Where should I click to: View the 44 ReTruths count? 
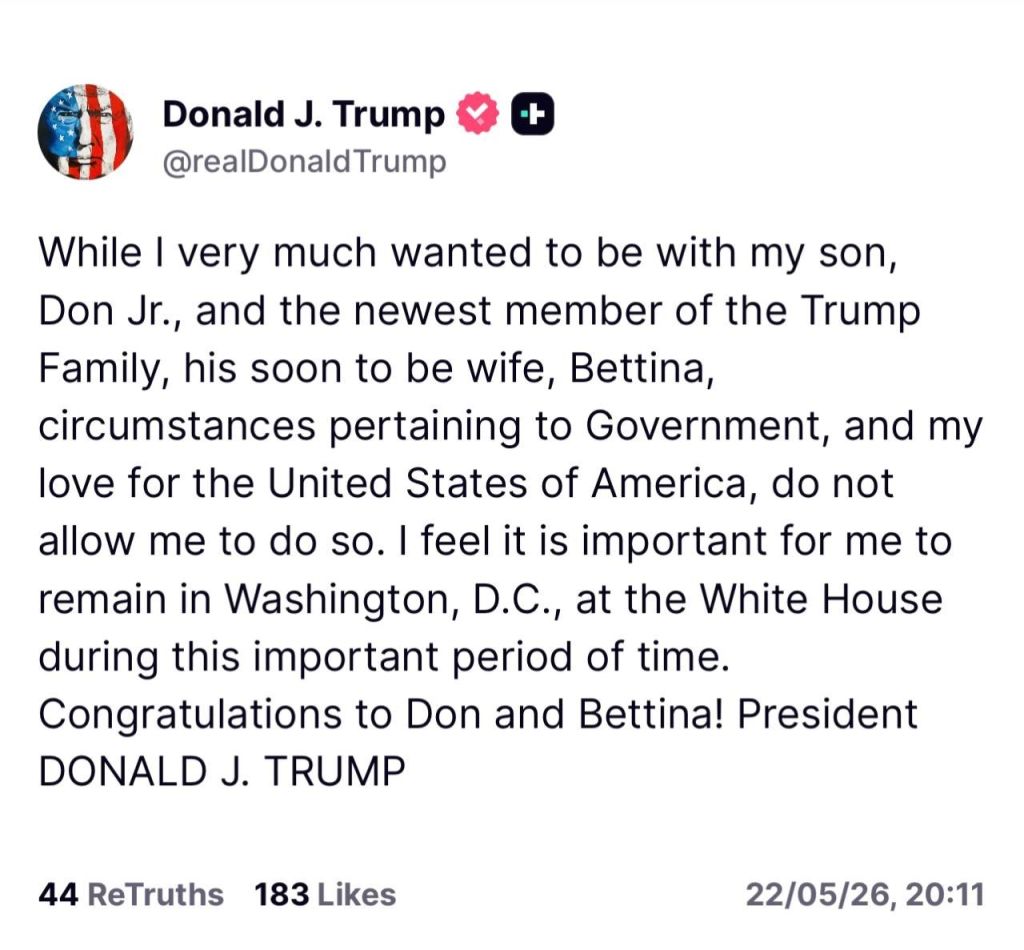pyautogui.click(x=131, y=895)
